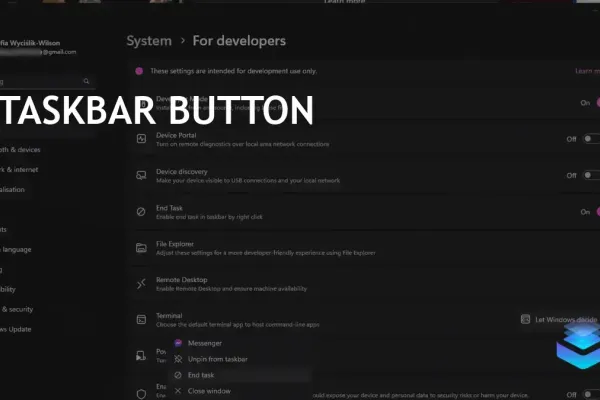The image size is (600, 400).
Task: Expand the Remote Desktop settings row
Action: coord(366,284)
